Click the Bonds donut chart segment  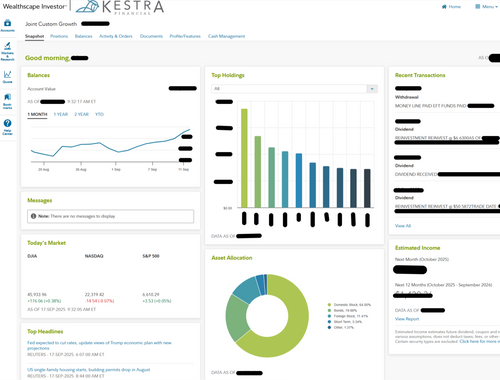coord(237,318)
